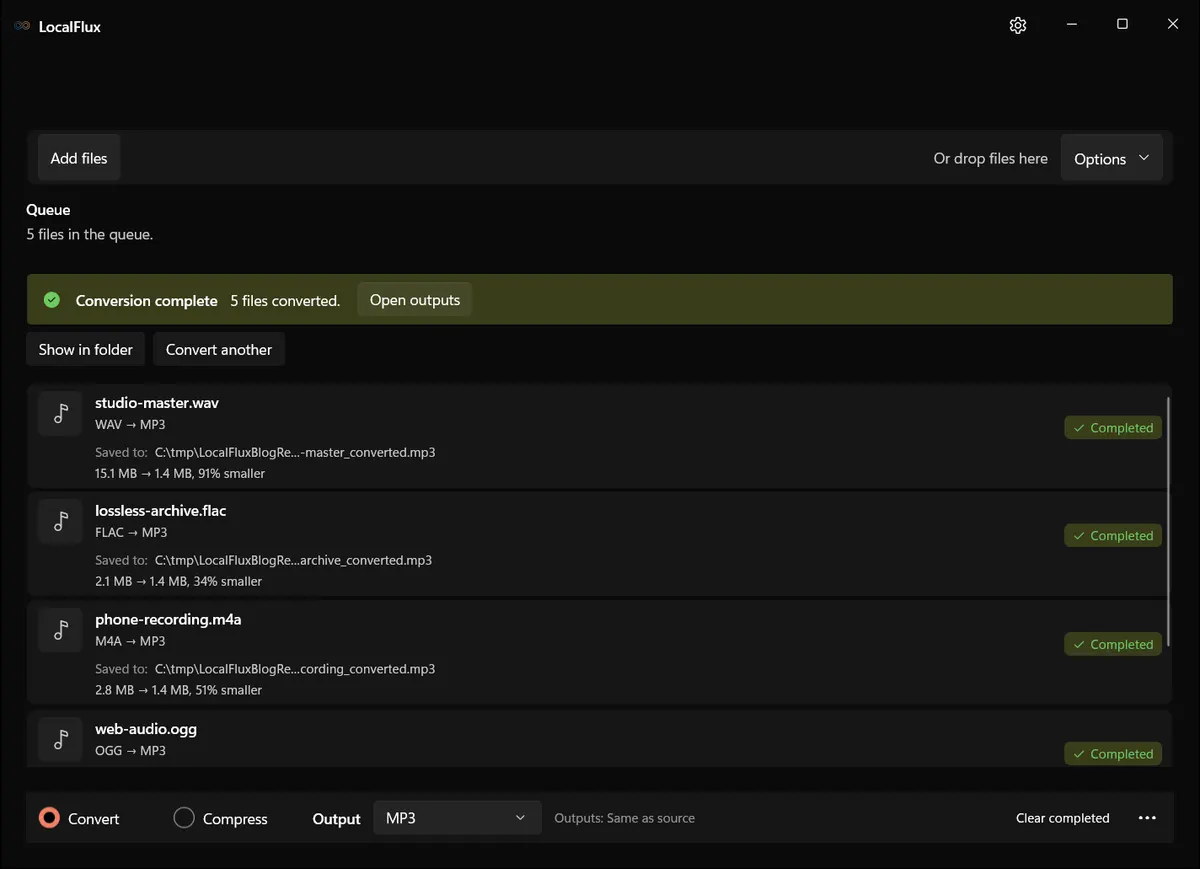The width and height of the screenshot is (1200, 869).
Task: Click the Output label
Action: click(337, 818)
